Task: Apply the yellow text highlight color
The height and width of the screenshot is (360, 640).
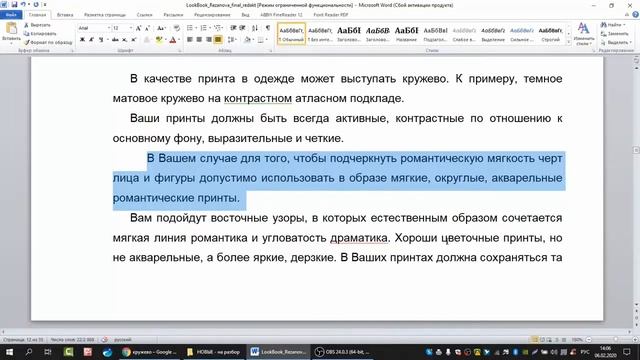Action: click(159, 40)
